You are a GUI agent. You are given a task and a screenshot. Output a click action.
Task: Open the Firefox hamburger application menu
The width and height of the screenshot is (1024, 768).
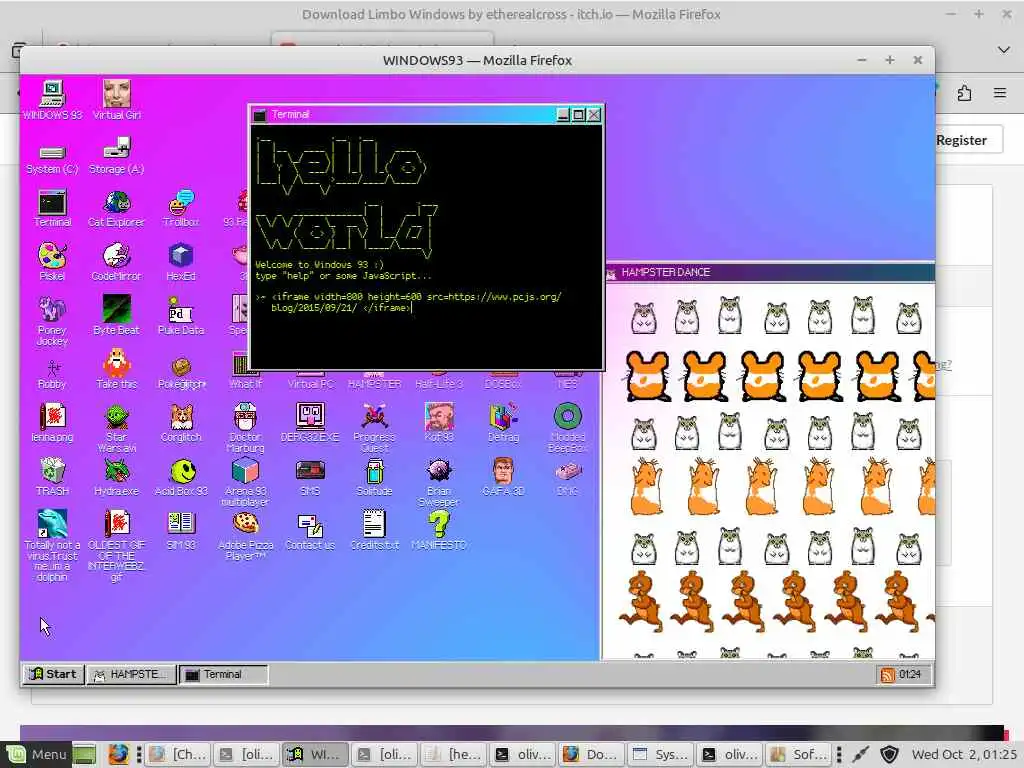click(1000, 93)
